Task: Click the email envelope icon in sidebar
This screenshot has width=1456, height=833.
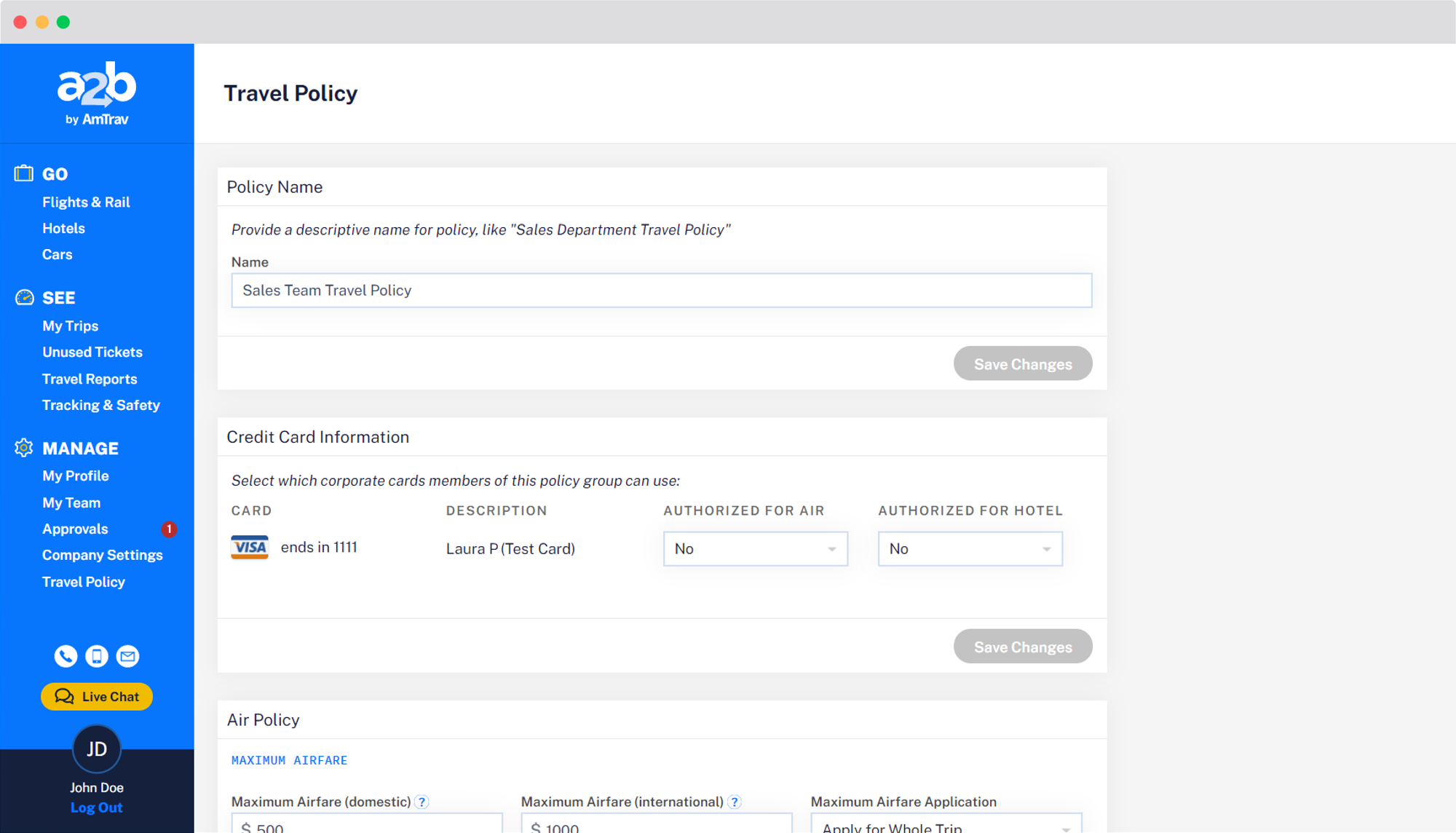Action: [128, 656]
